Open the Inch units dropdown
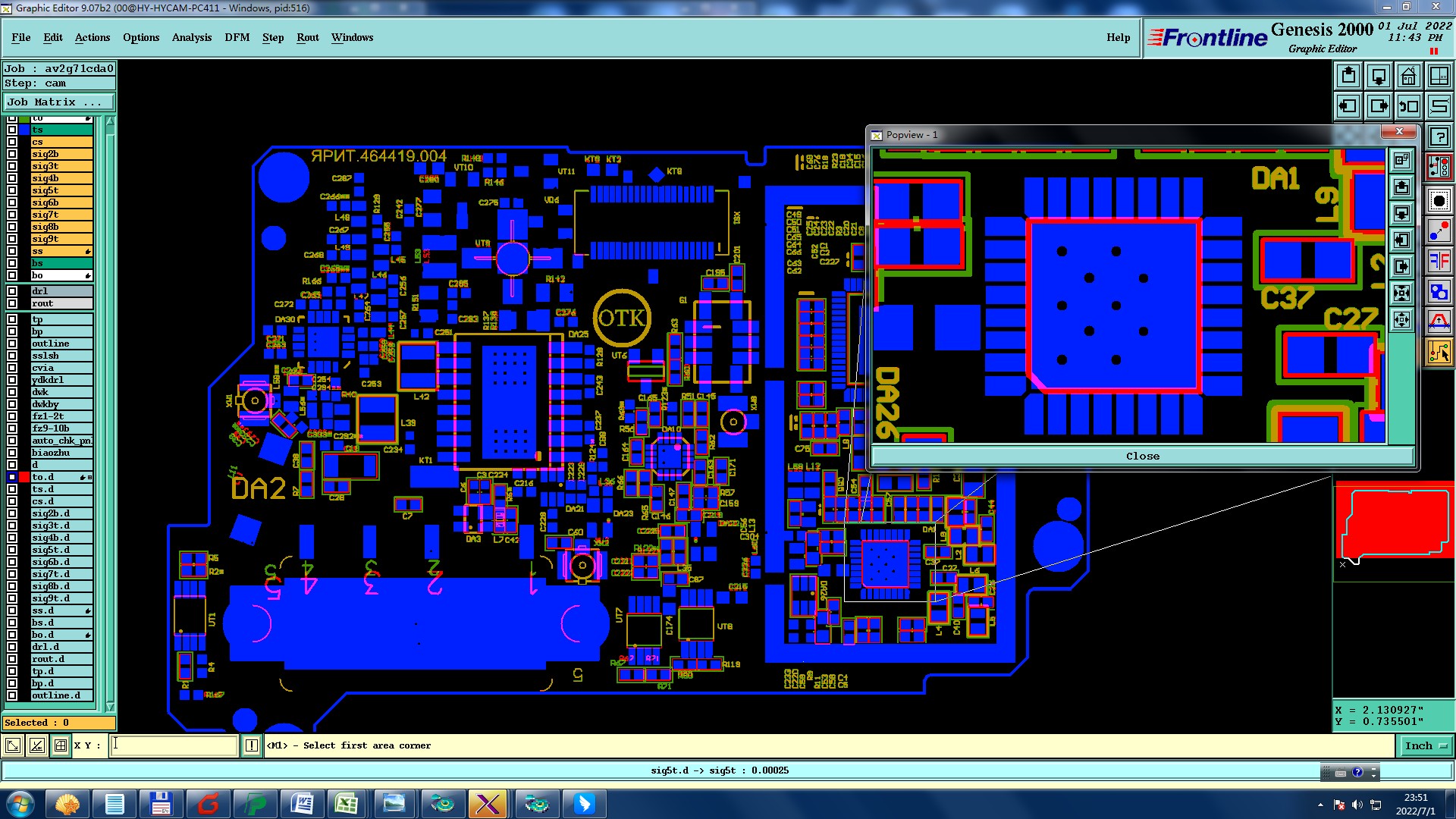The image size is (1456, 819). pos(1425,746)
